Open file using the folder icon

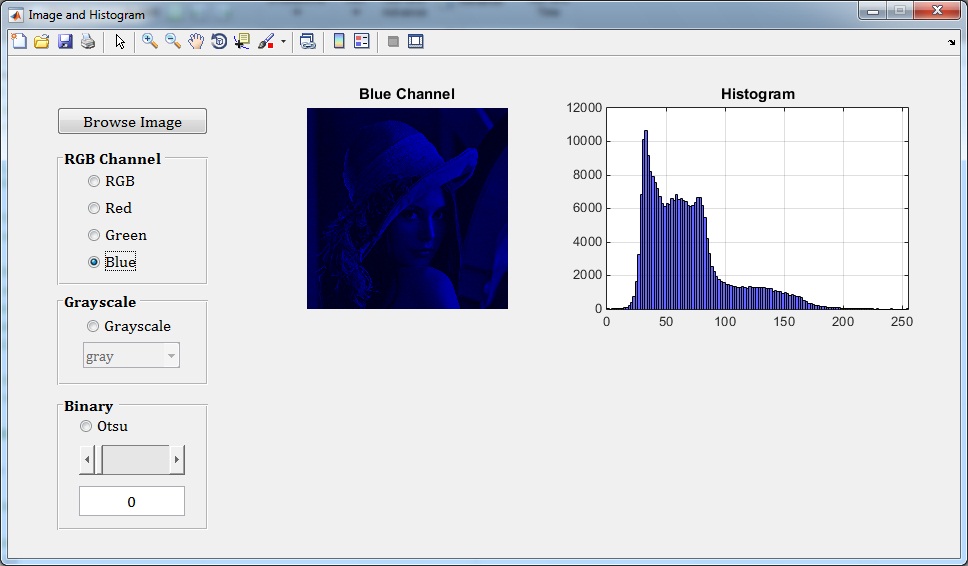(42, 41)
